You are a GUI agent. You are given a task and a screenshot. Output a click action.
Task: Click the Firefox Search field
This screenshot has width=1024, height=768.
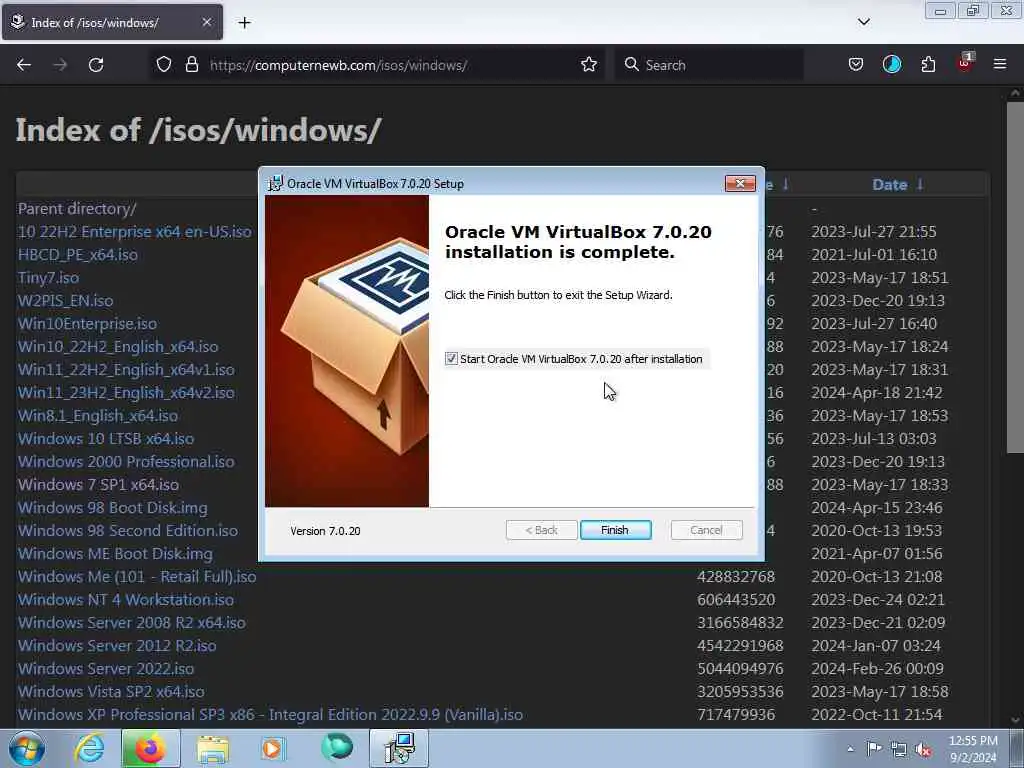point(709,65)
